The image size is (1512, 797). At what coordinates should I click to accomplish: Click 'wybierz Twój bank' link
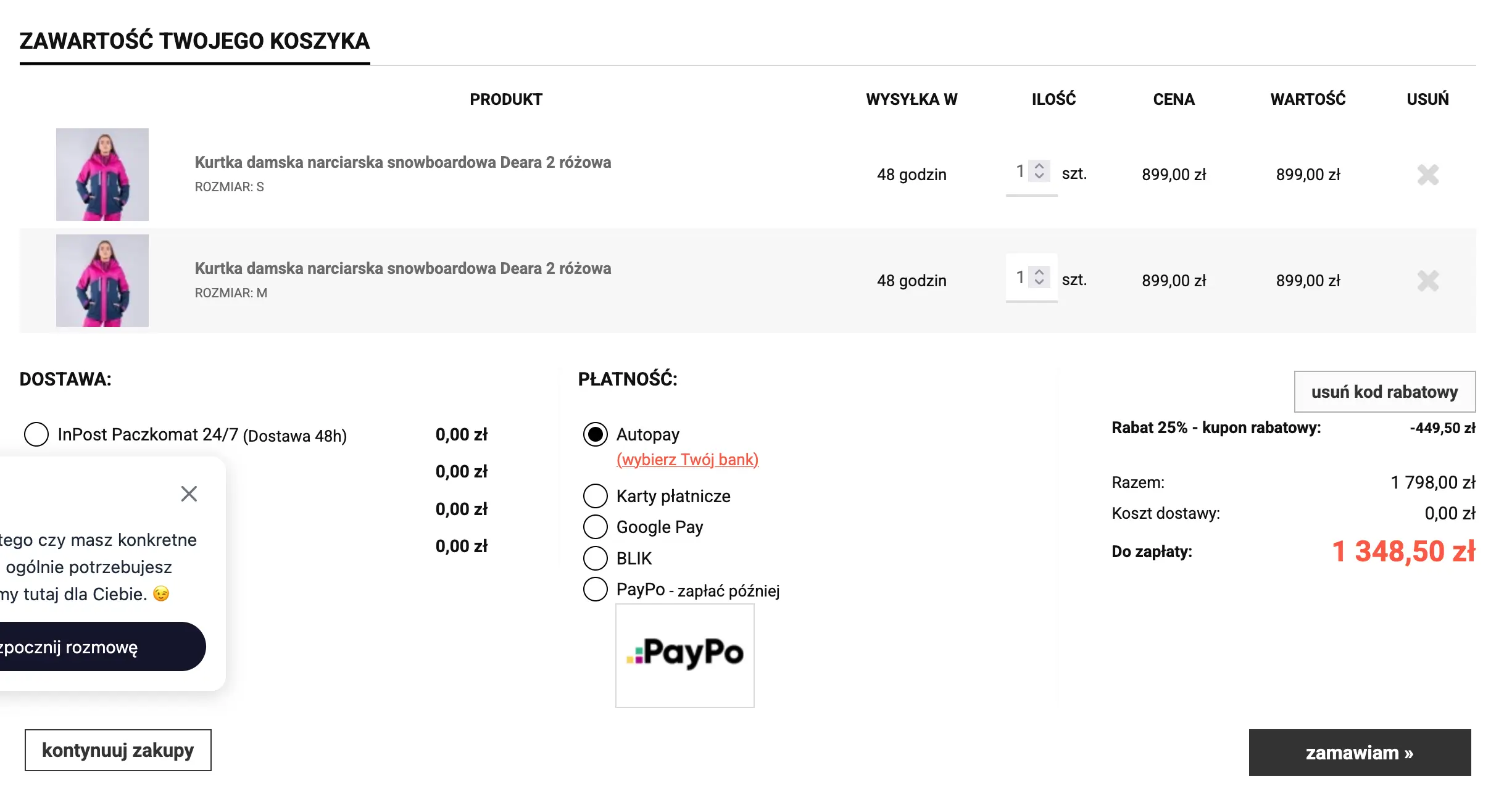[x=687, y=460]
